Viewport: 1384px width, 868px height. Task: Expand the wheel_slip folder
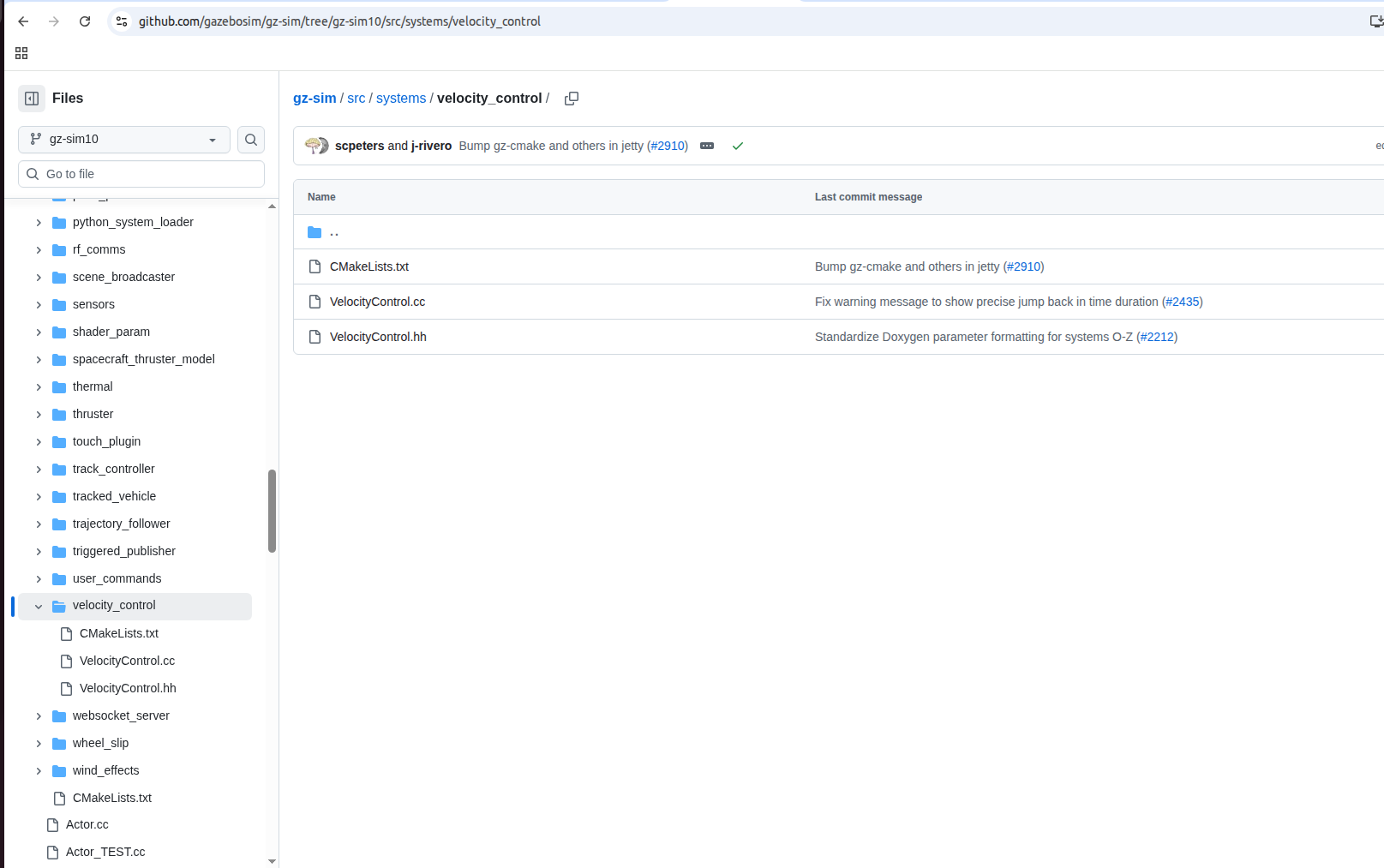click(x=38, y=743)
